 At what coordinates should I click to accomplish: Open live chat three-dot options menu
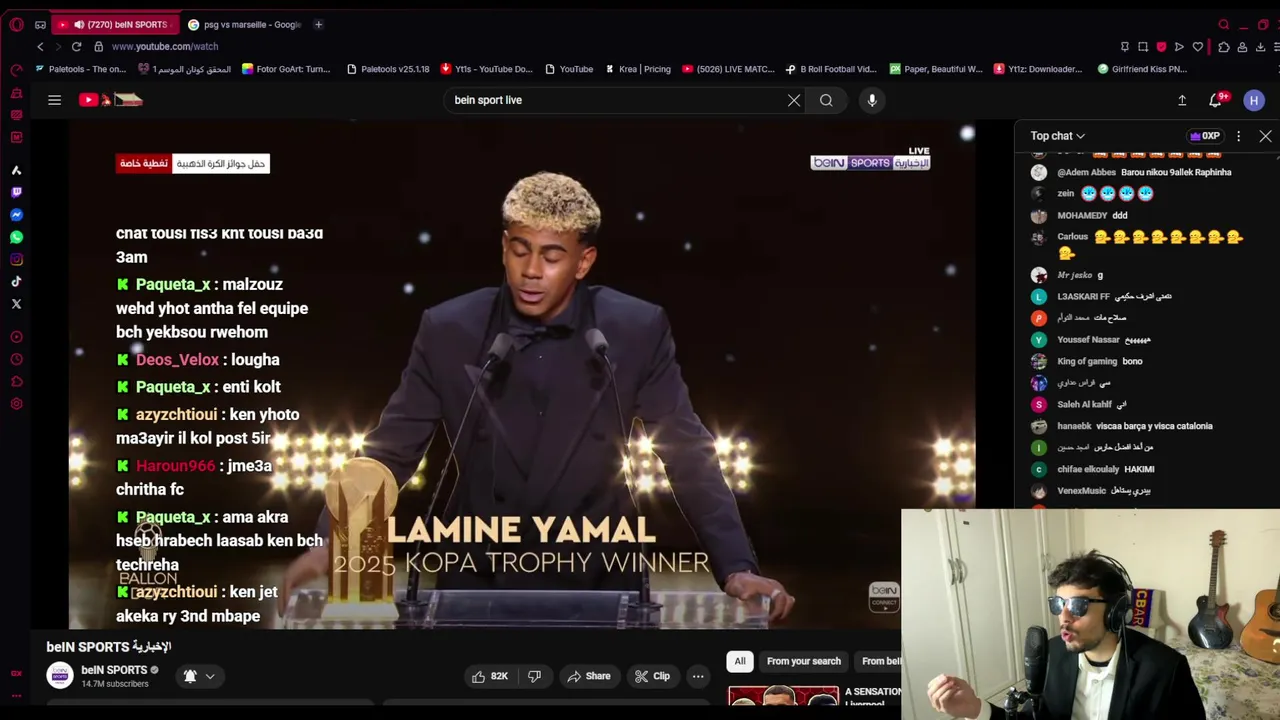point(1238,136)
